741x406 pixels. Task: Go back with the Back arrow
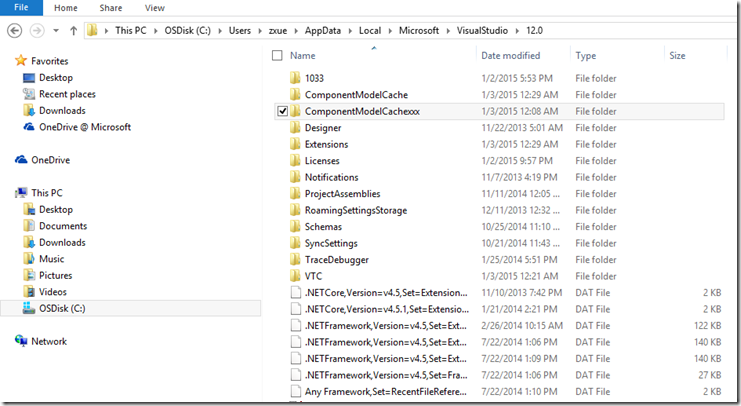(x=15, y=31)
